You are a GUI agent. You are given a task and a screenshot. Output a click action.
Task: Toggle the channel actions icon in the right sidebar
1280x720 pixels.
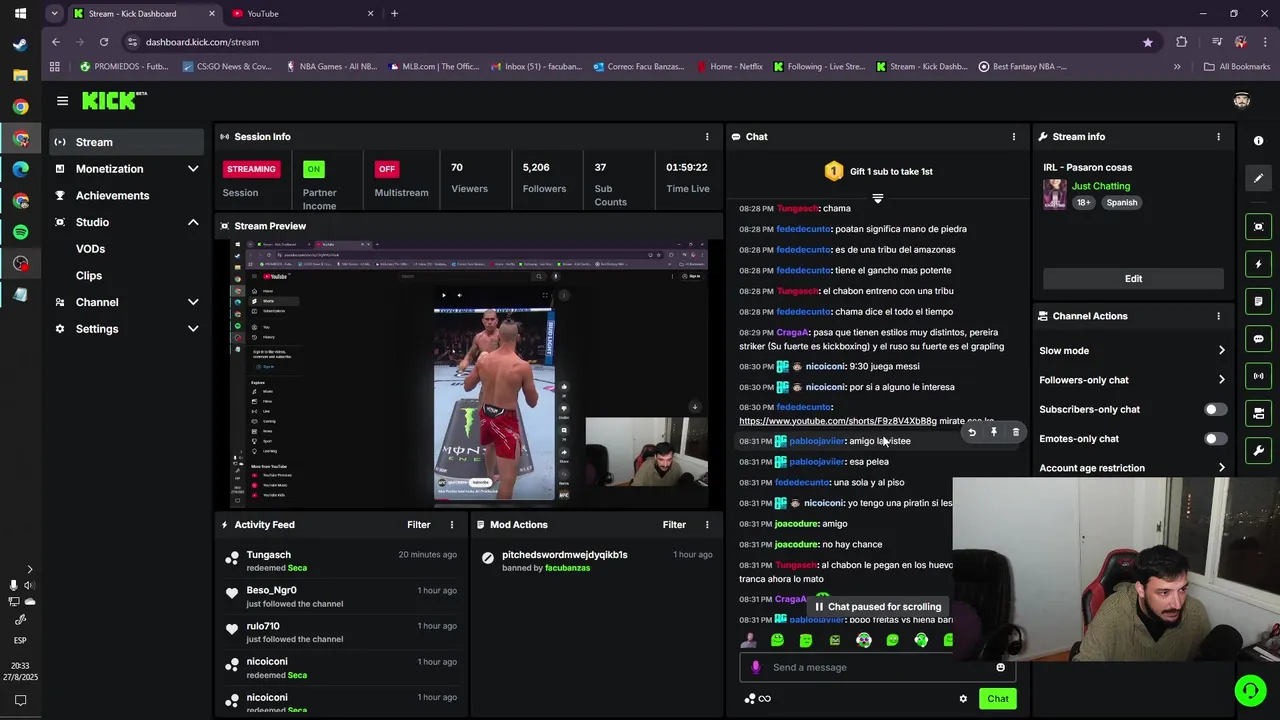(1259, 413)
